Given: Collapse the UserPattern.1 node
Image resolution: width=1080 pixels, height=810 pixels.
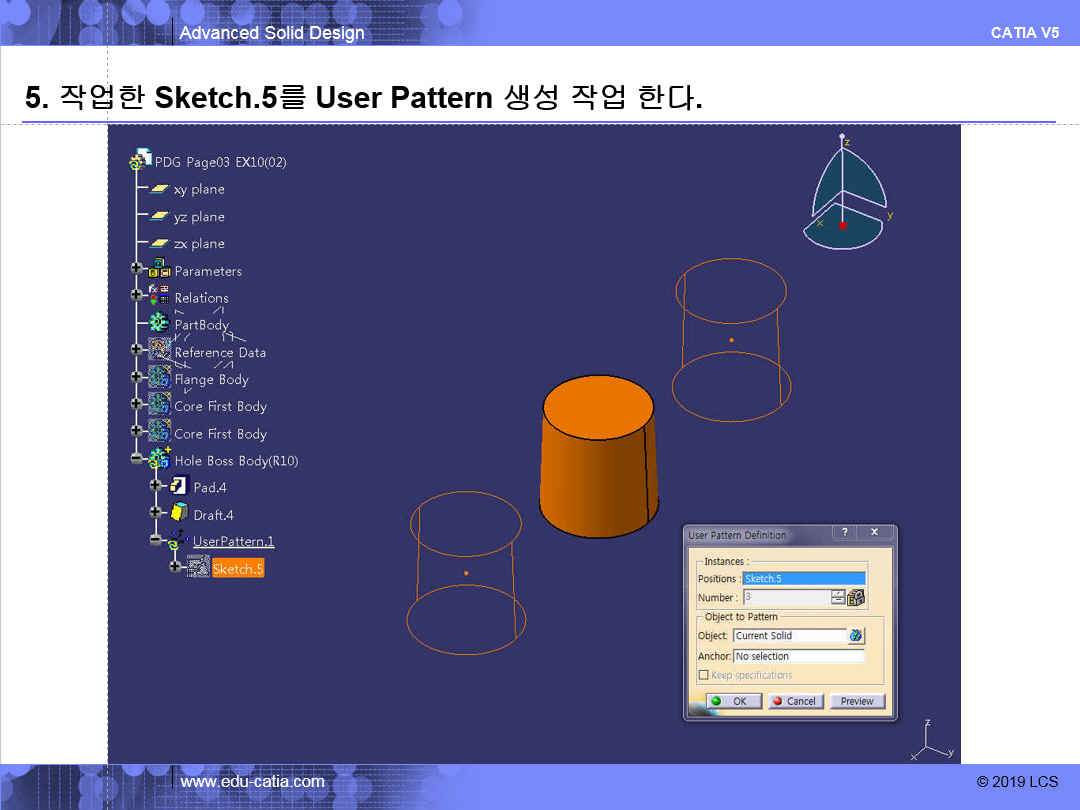Looking at the screenshot, I should pos(155,540).
